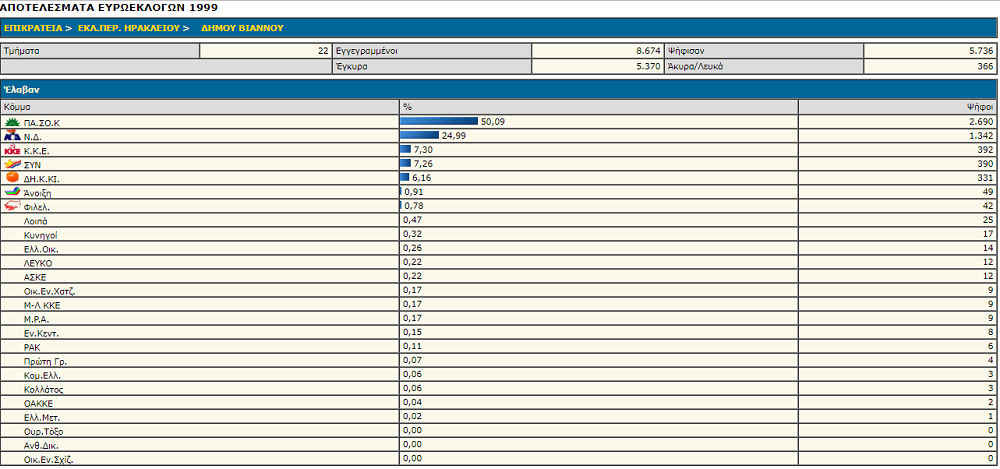Click the Κόμμα column header
The height and width of the screenshot is (469, 1000).
click(18, 106)
